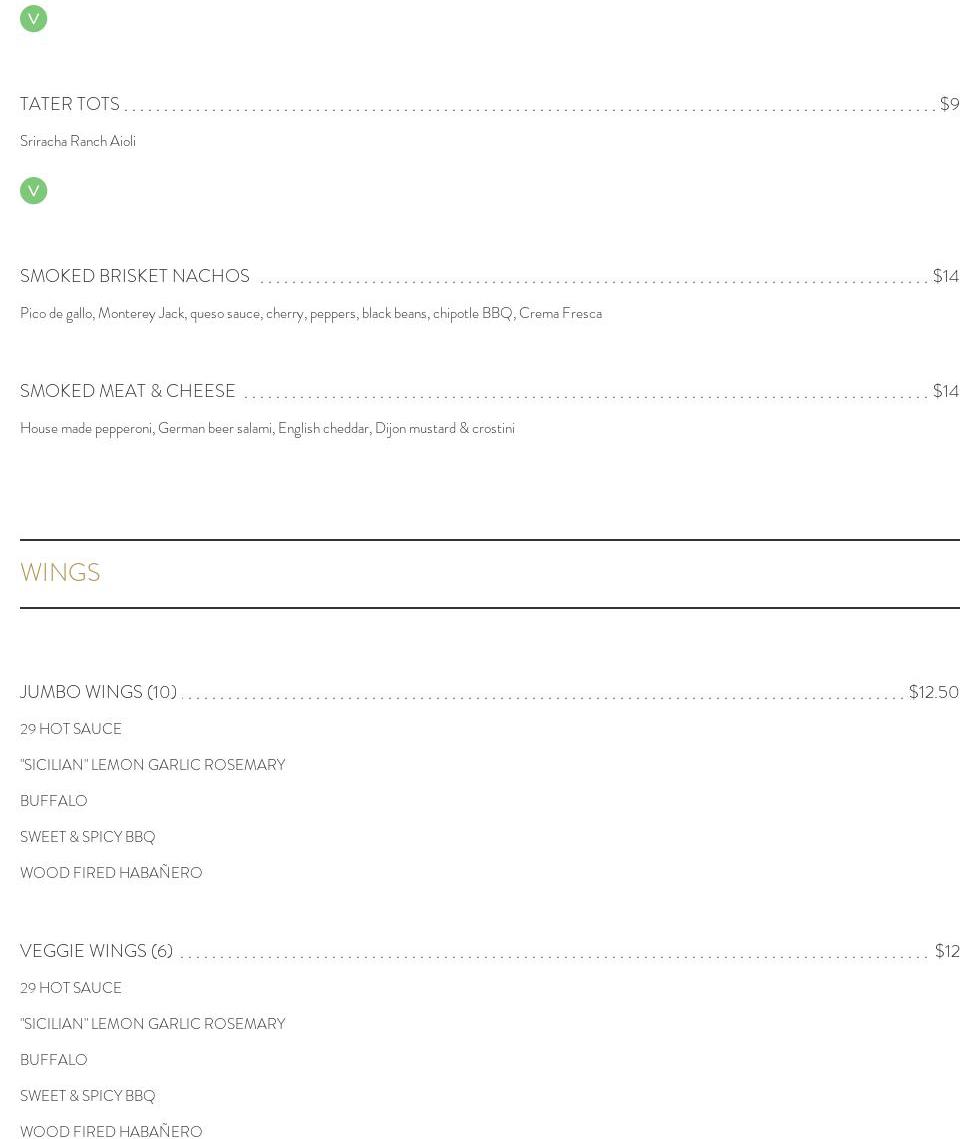Click the Smoked Meat & Cheese $14 price
The width and height of the screenshot is (965, 1139).
tap(945, 391)
